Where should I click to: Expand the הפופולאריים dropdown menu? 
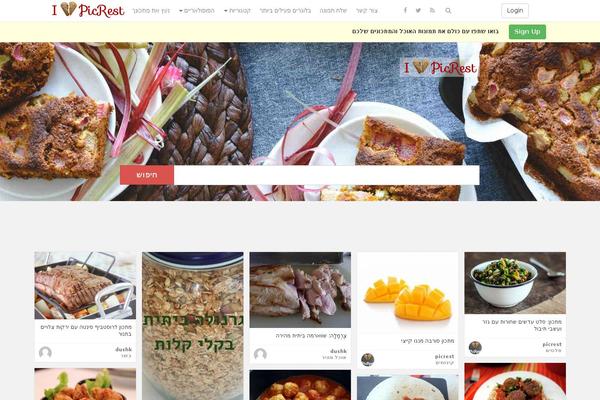click(x=197, y=11)
